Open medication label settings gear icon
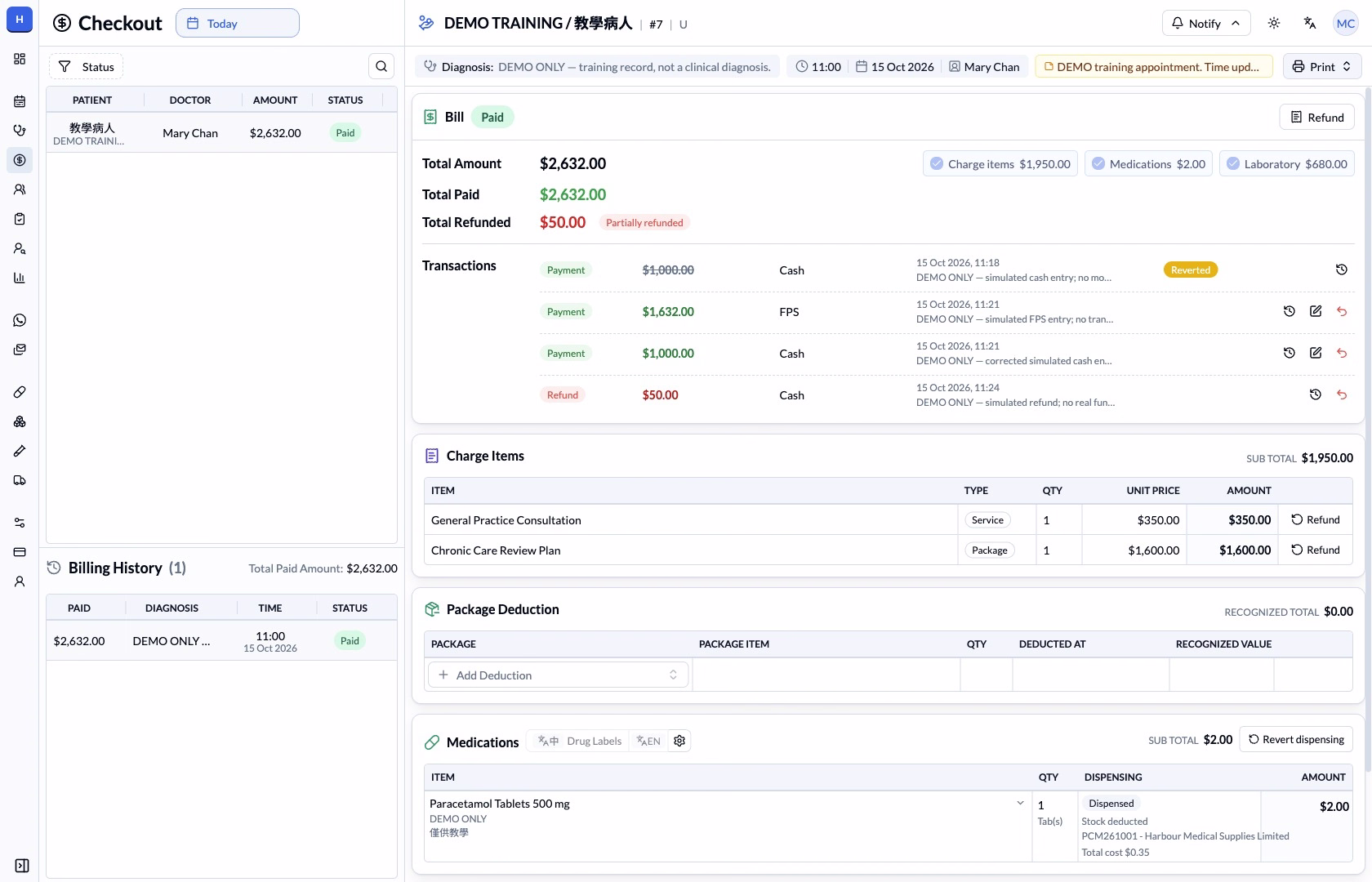The height and width of the screenshot is (882, 1372). (x=679, y=741)
